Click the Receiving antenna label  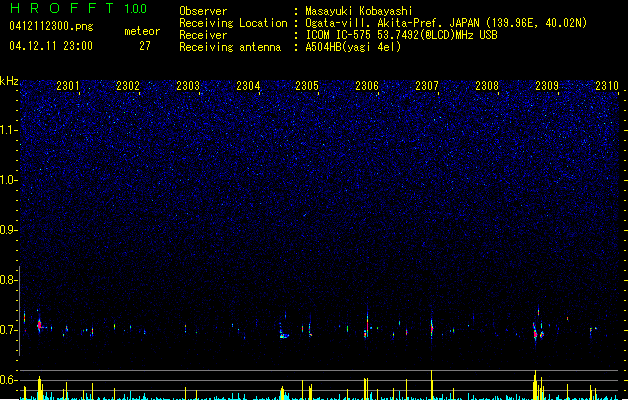pos(230,47)
